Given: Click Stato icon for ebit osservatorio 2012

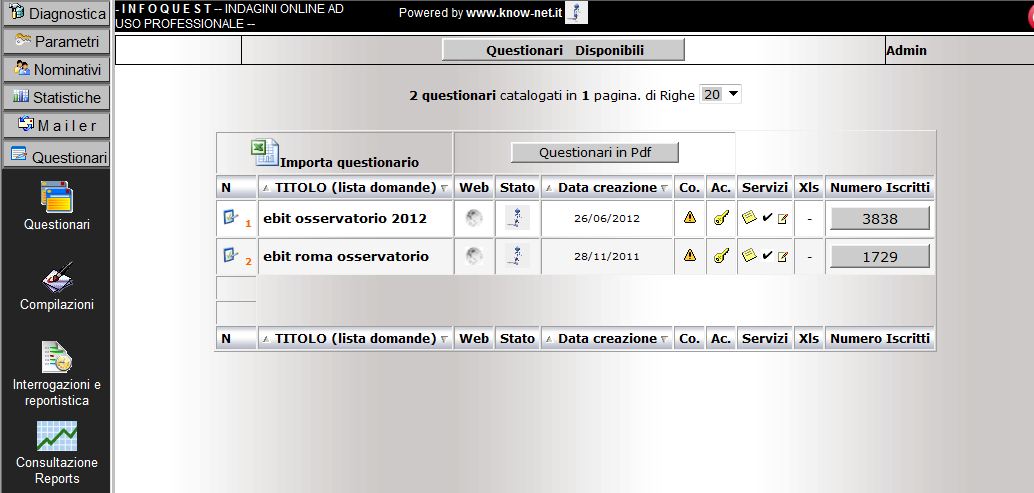Looking at the screenshot, I should (x=517, y=218).
